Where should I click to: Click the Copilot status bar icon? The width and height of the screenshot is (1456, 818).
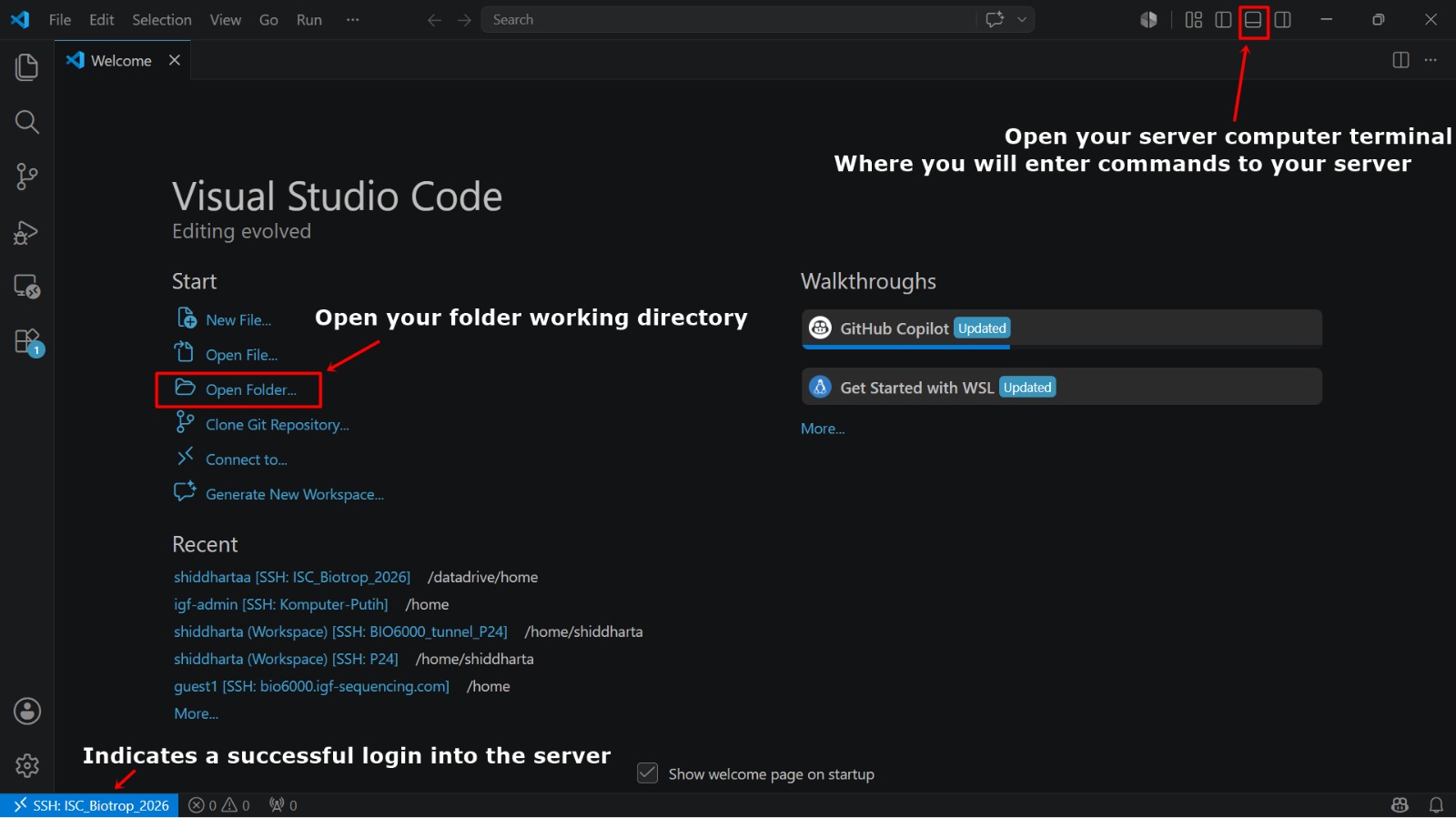coord(1400,805)
